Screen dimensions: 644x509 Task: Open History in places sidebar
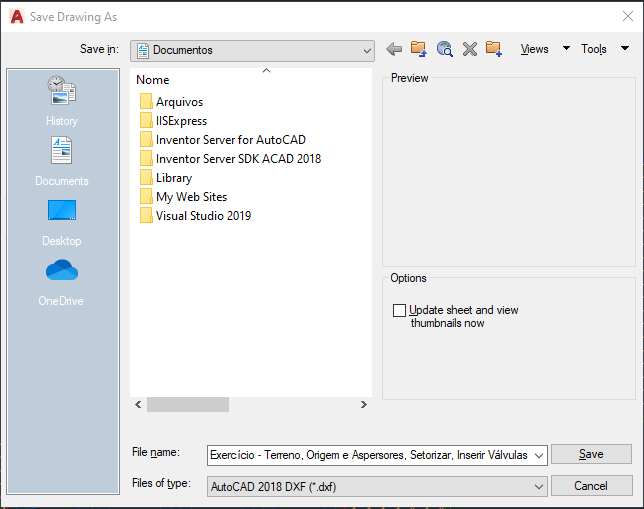[x=61, y=102]
